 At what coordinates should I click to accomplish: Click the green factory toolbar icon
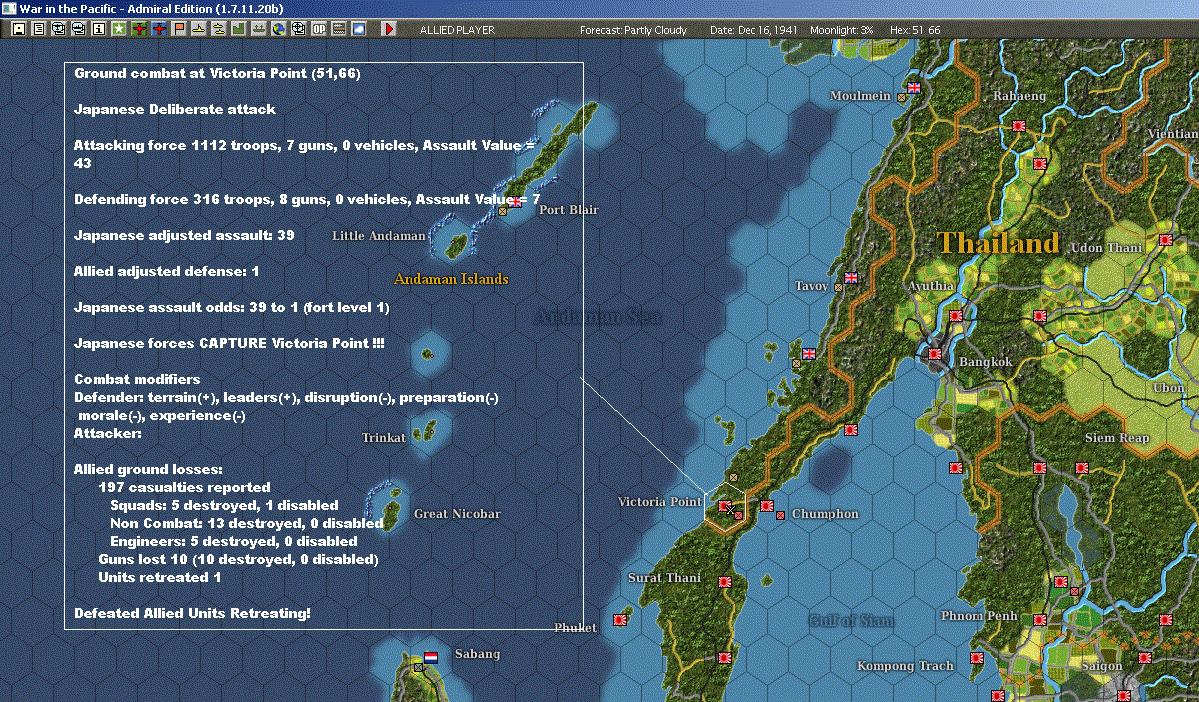(x=238, y=29)
